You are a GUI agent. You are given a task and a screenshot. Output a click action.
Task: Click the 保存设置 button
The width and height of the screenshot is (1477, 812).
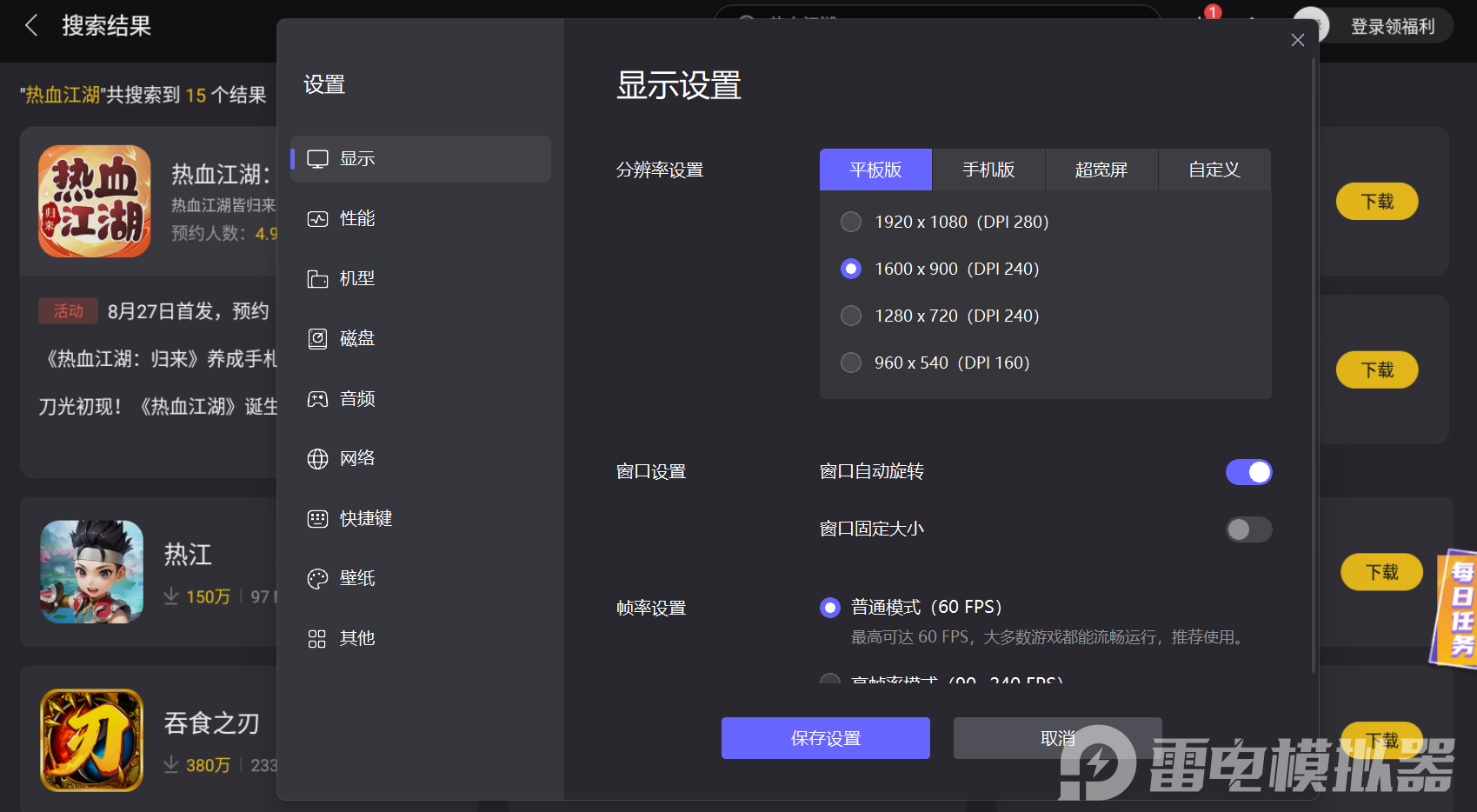click(825, 738)
